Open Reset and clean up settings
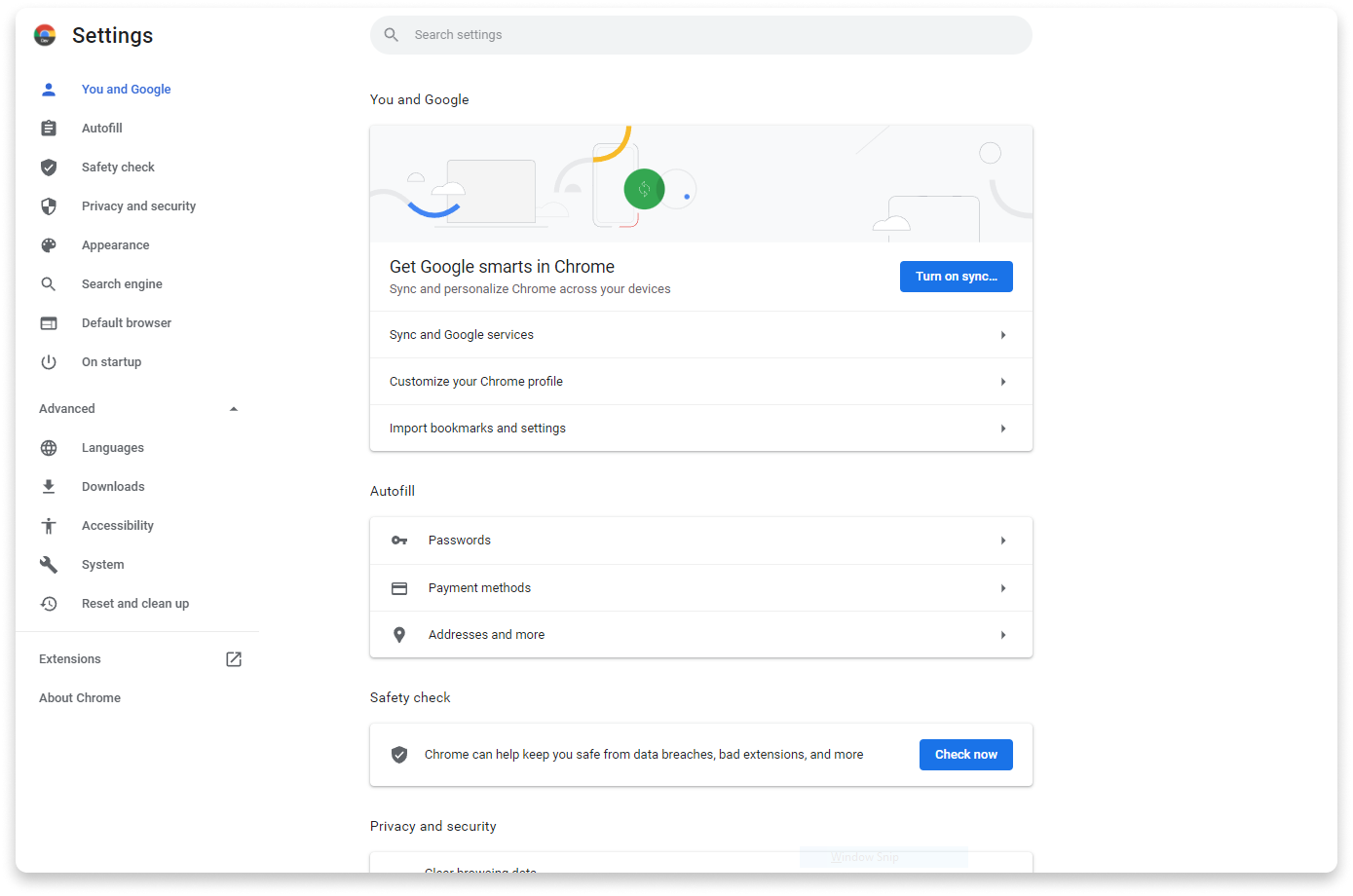The height and width of the screenshot is (896, 1353). (x=135, y=604)
